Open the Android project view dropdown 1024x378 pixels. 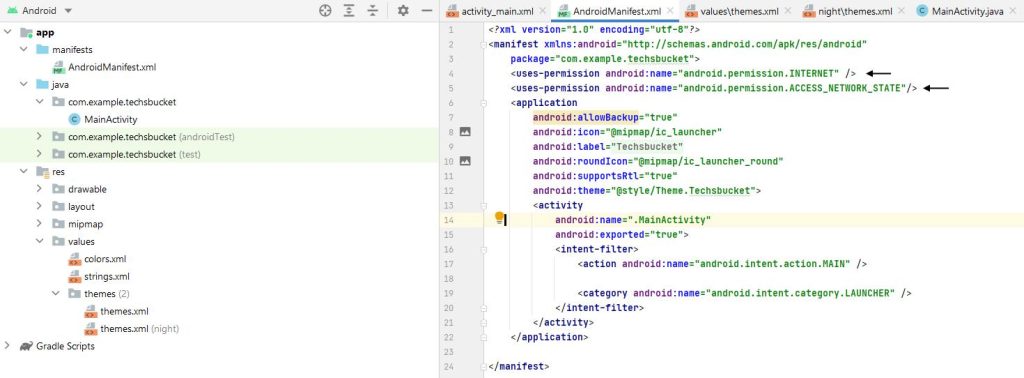[39, 10]
